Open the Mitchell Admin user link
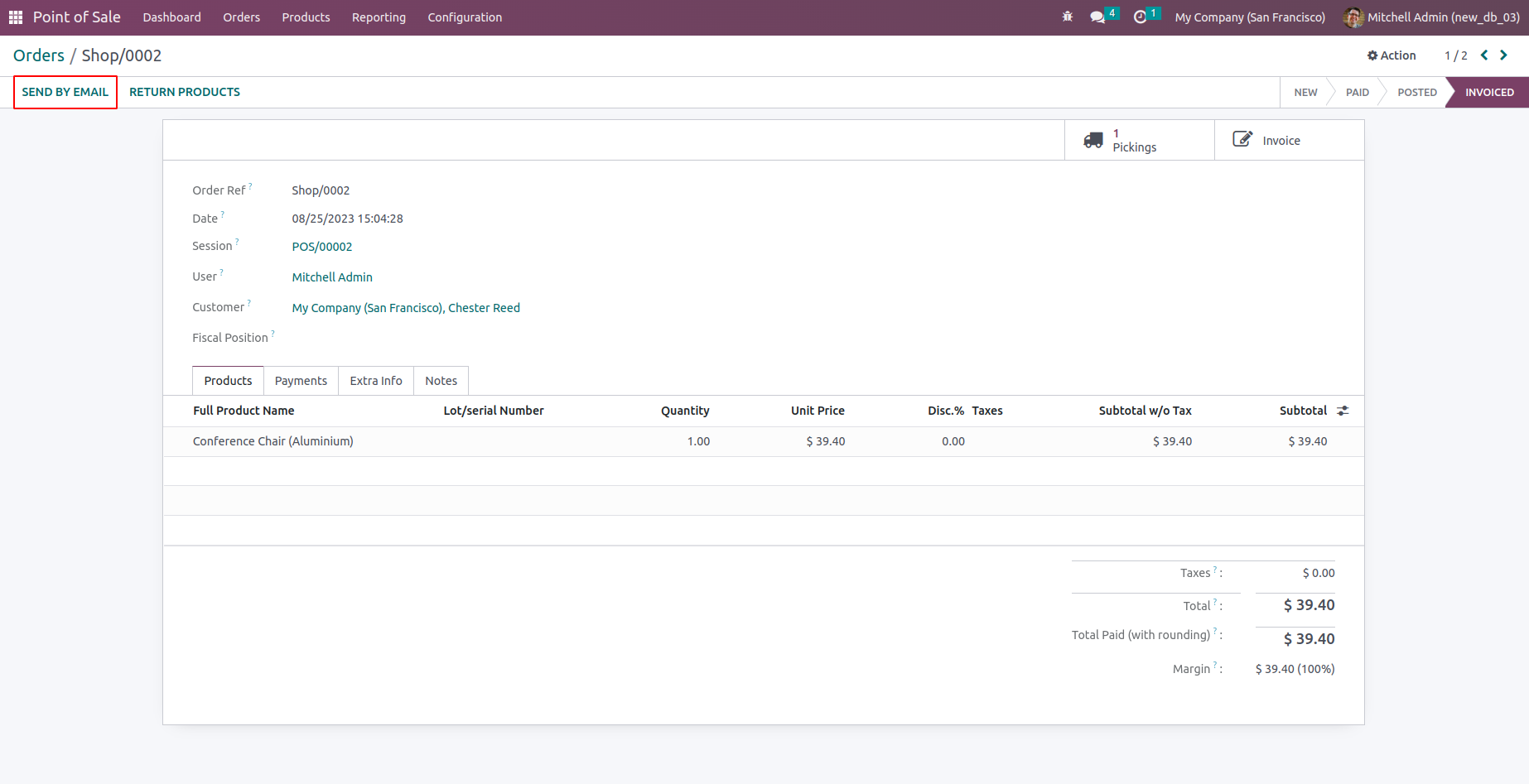 tap(332, 277)
